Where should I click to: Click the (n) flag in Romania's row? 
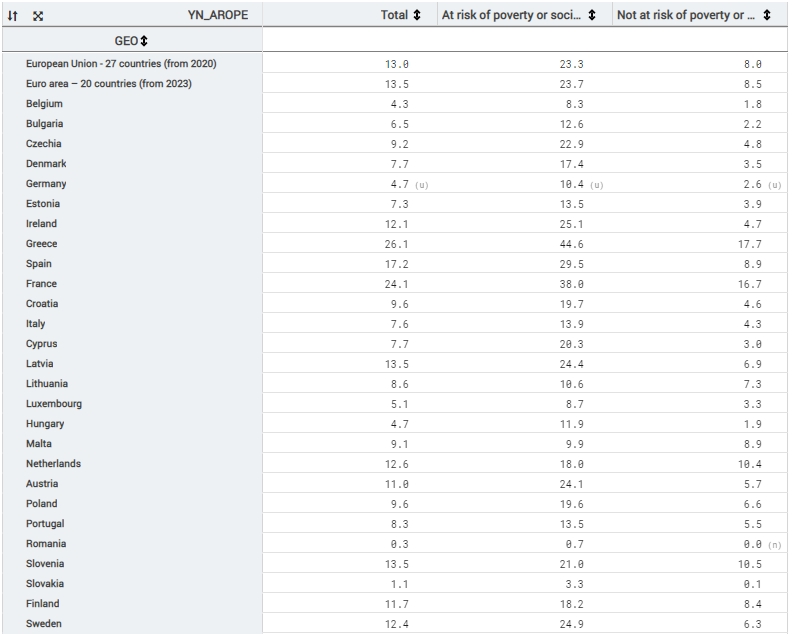(775, 545)
